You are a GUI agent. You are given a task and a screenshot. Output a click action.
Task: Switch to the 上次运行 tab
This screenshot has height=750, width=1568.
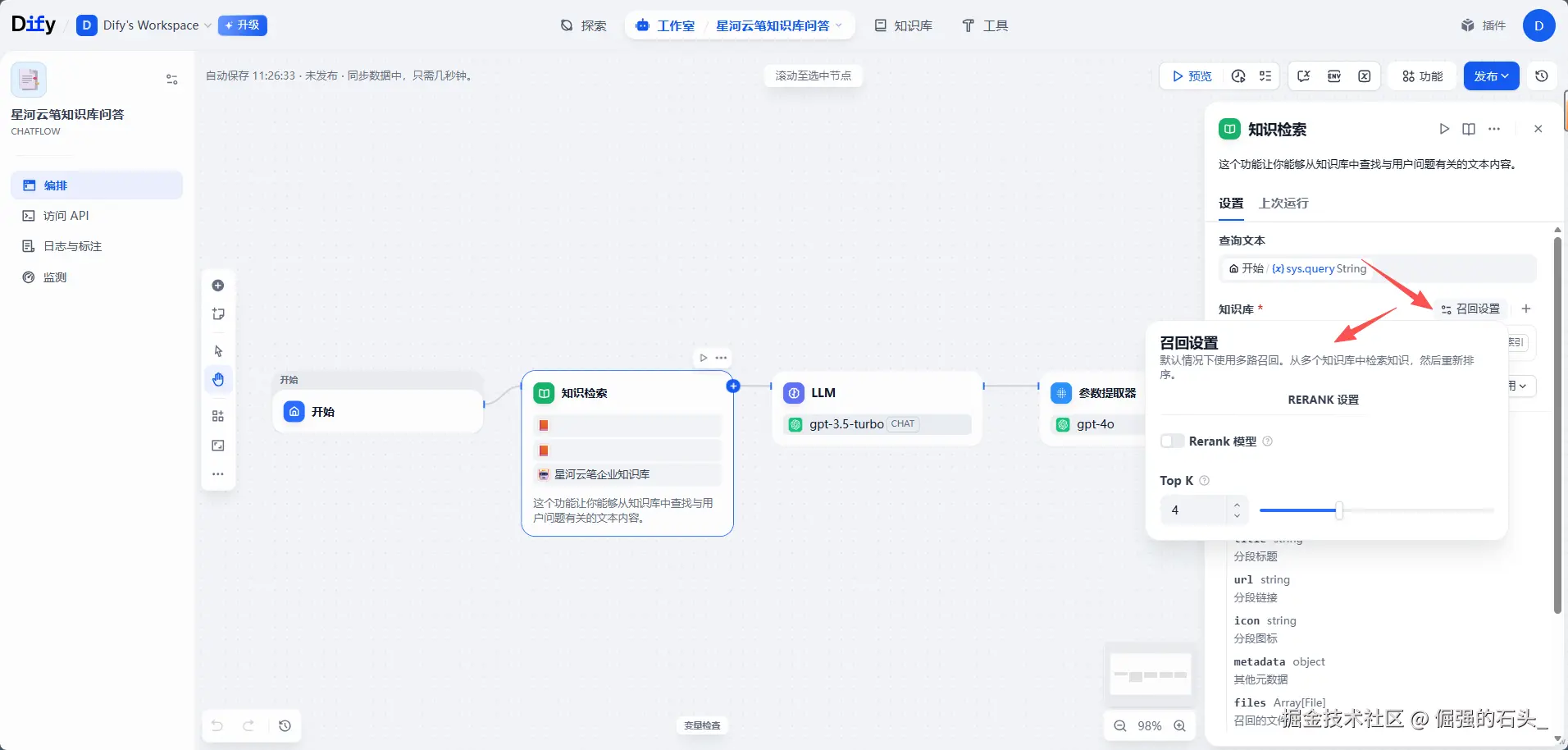tap(1283, 204)
